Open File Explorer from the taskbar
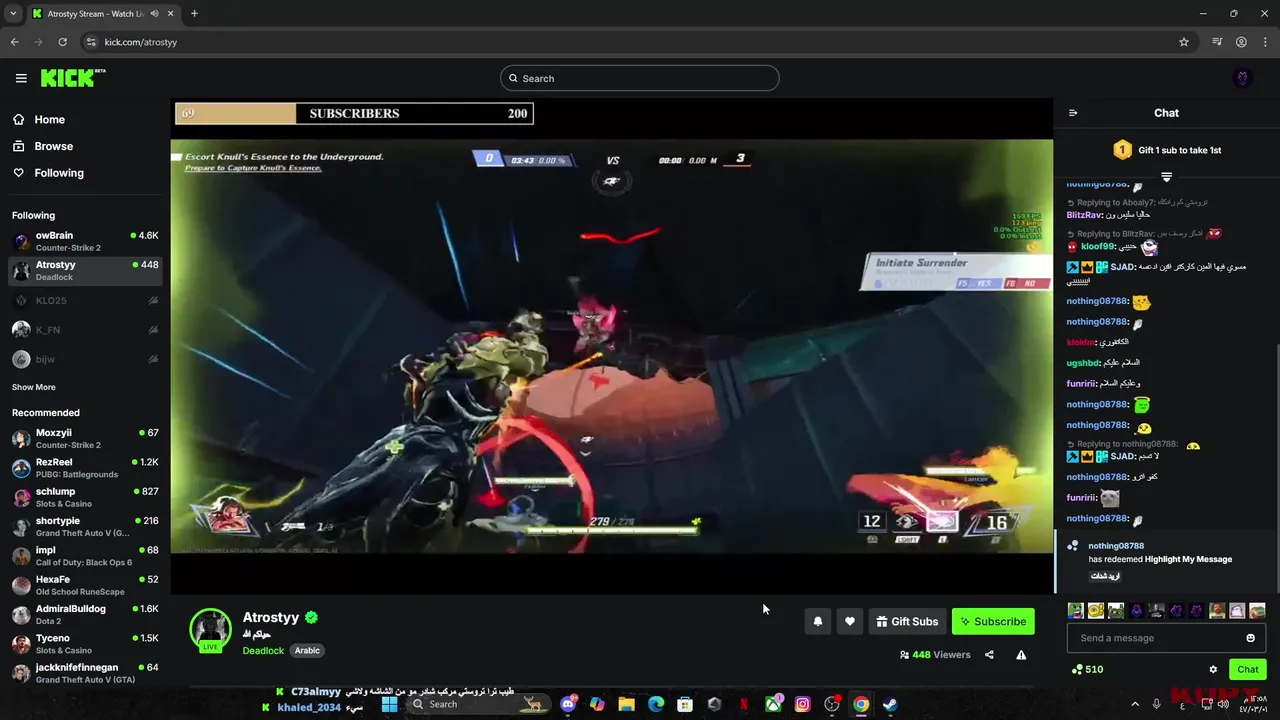The width and height of the screenshot is (1280, 720). click(x=626, y=704)
